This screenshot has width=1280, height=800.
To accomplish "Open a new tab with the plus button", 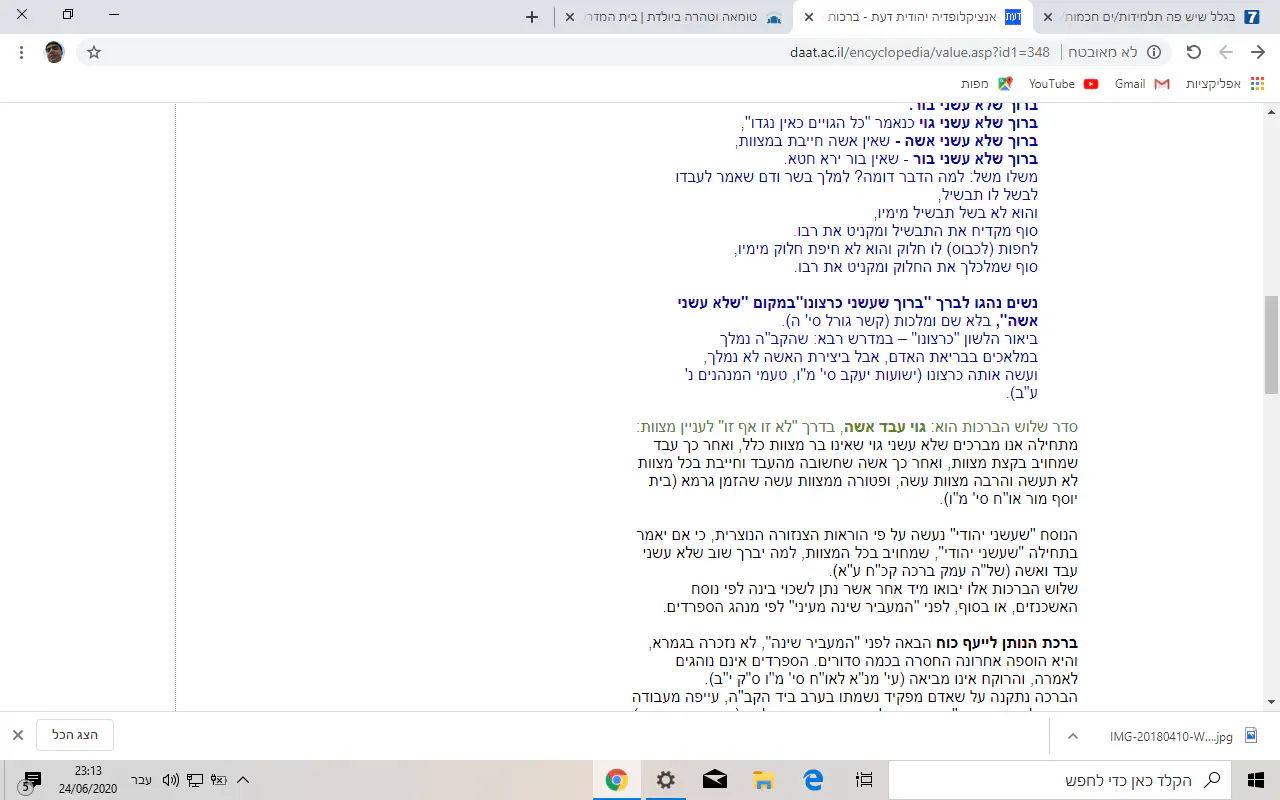I will coord(532,17).
